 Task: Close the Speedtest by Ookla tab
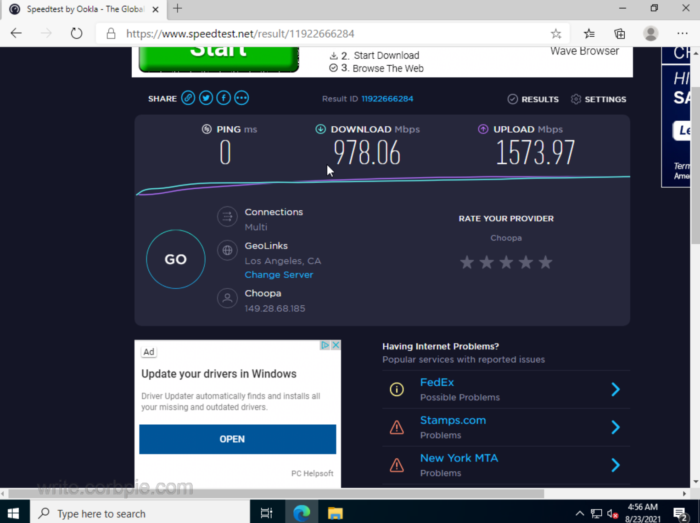pos(155,9)
